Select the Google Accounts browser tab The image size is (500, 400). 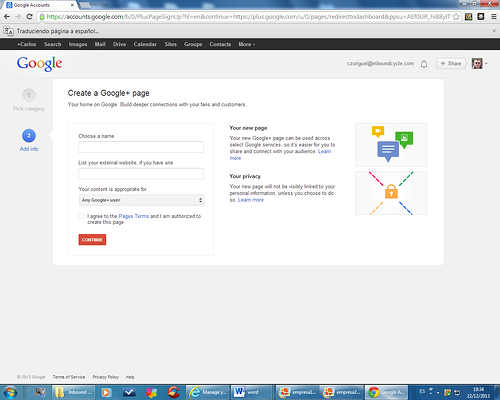pos(39,5)
